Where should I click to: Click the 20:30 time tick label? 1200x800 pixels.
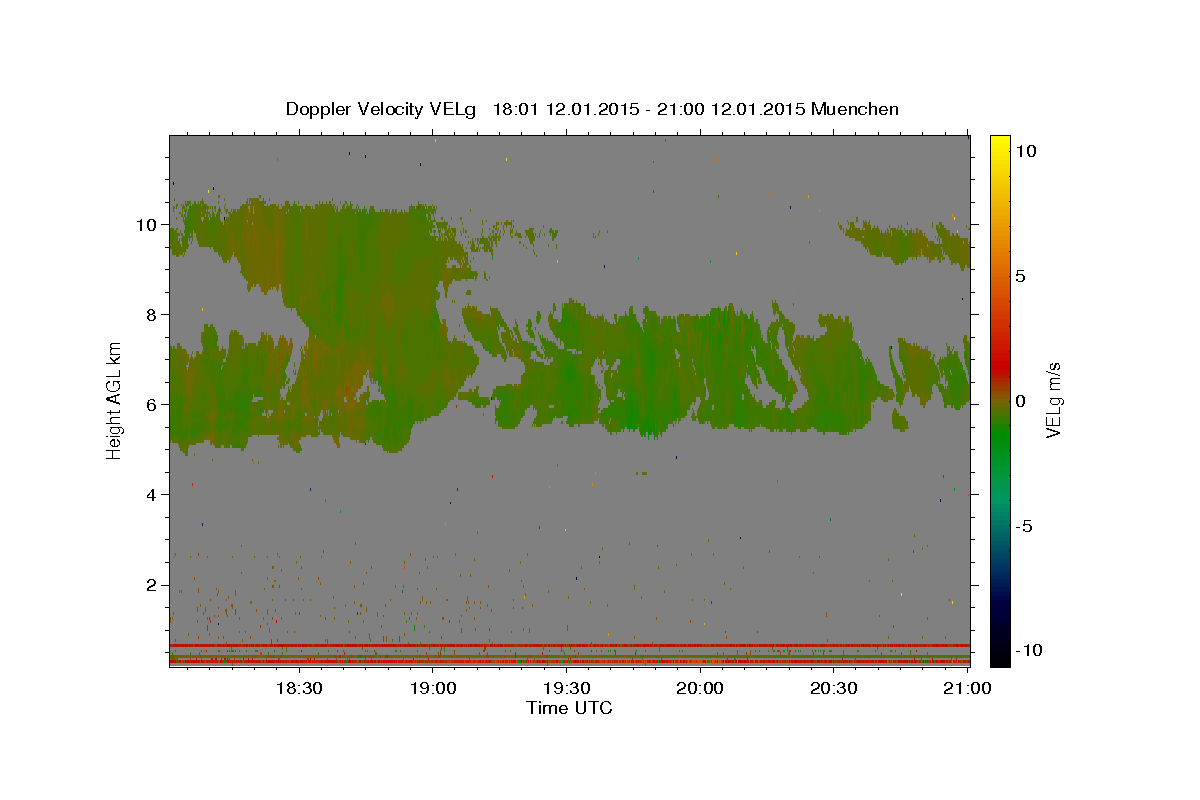coord(833,688)
